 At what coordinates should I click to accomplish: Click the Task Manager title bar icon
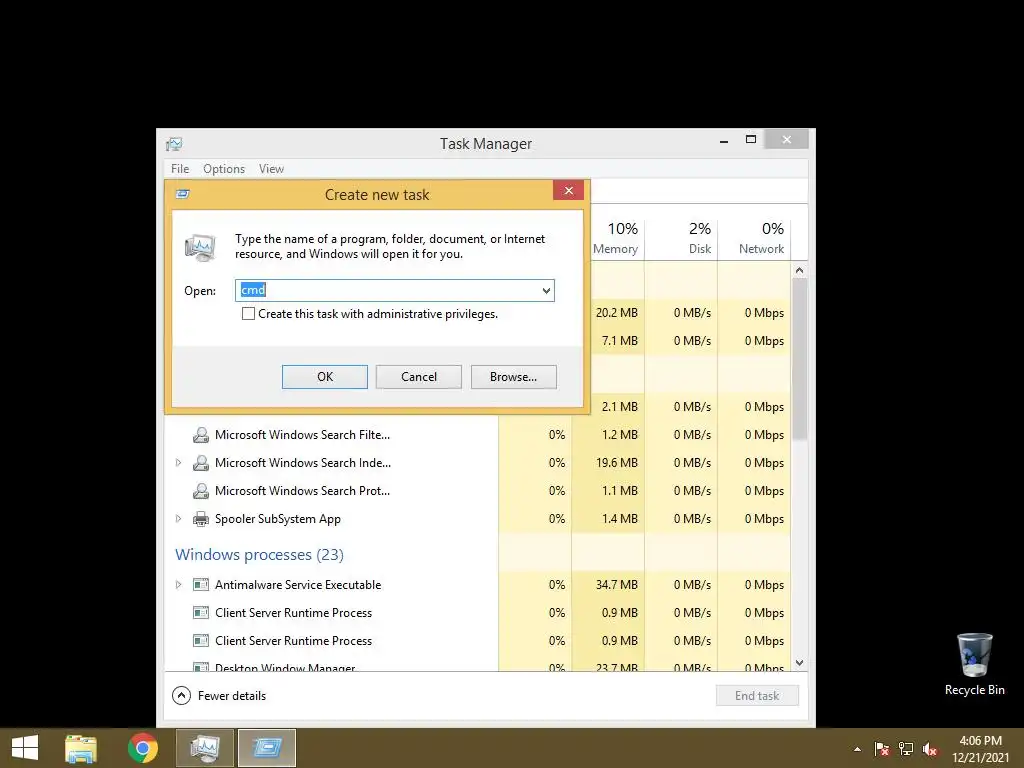(174, 144)
